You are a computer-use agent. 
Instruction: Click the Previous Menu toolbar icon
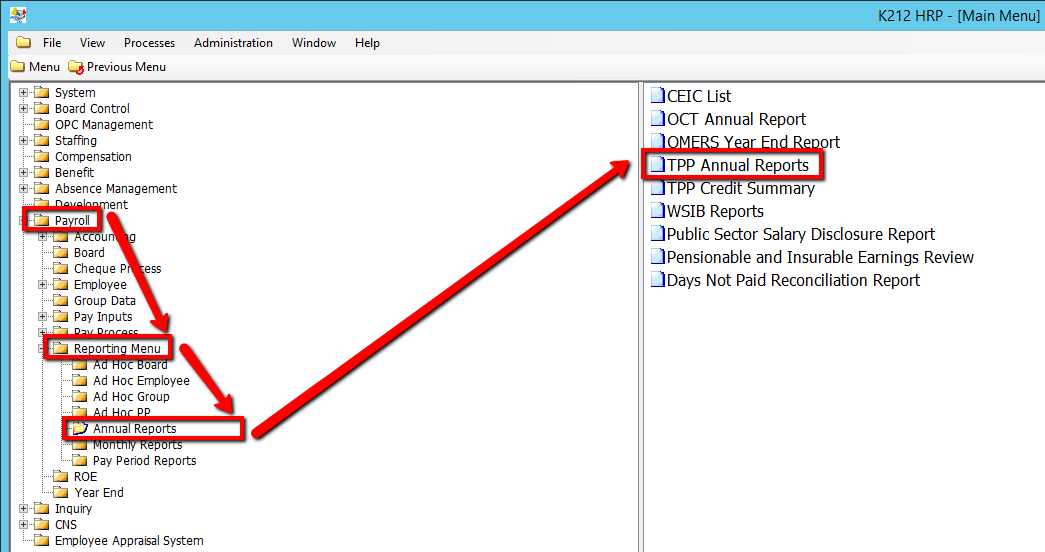(76, 67)
